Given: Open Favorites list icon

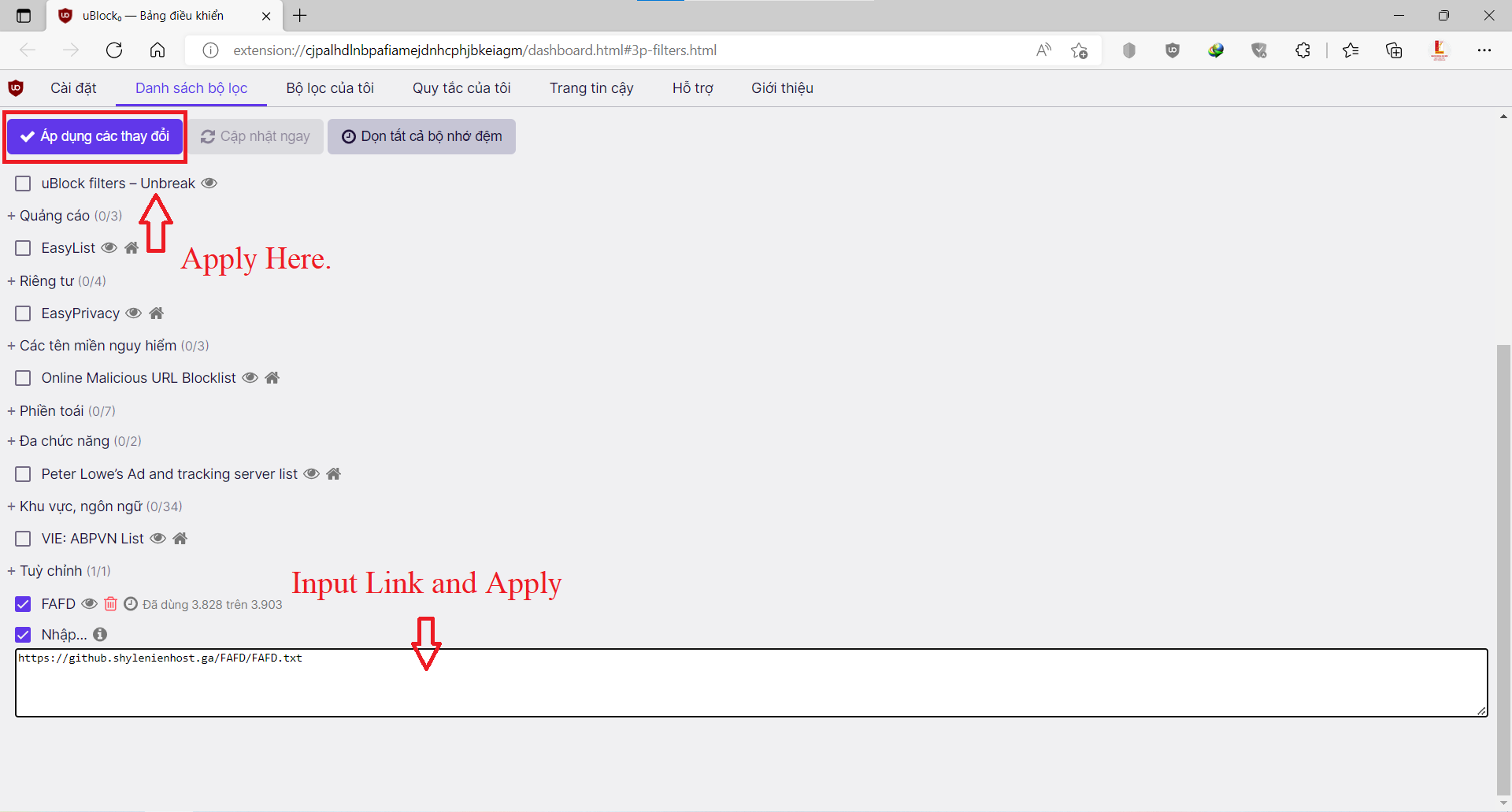Looking at the screenshot, I should tap(1351, 50).
